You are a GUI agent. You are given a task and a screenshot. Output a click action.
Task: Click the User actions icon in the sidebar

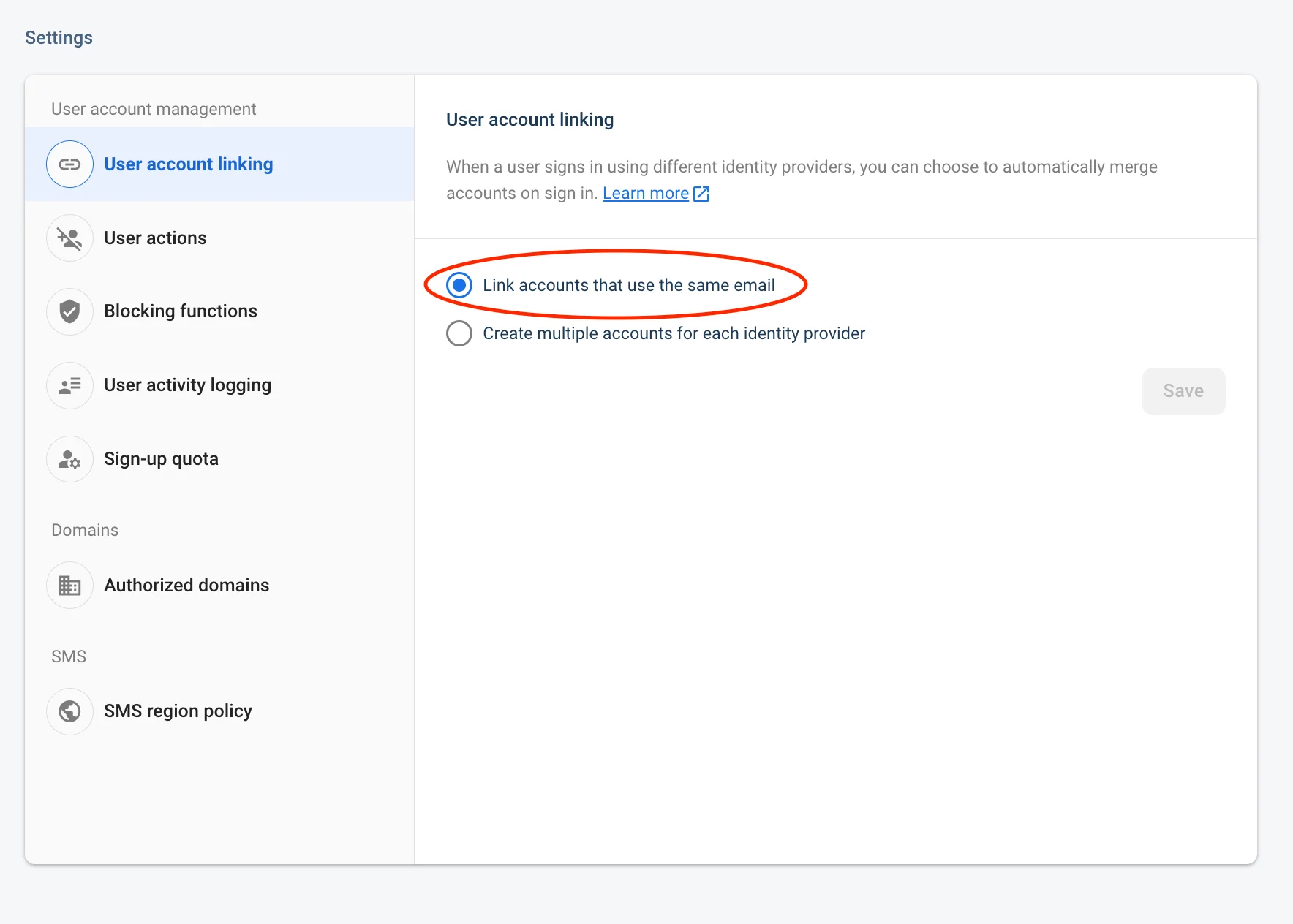[x=69, y=238]
